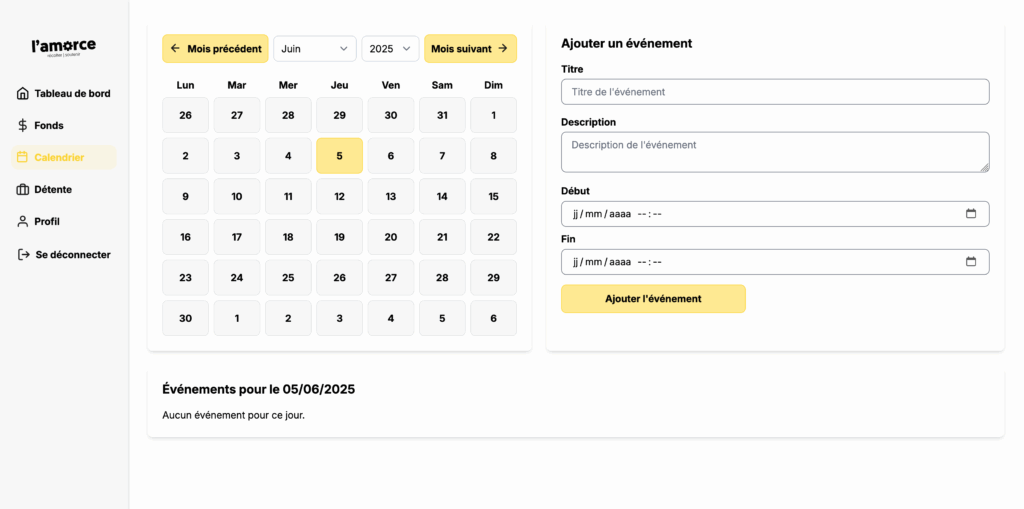Go to next month with Mois suivant
This screenshot has width=1024, height=509.
point(470,48)
